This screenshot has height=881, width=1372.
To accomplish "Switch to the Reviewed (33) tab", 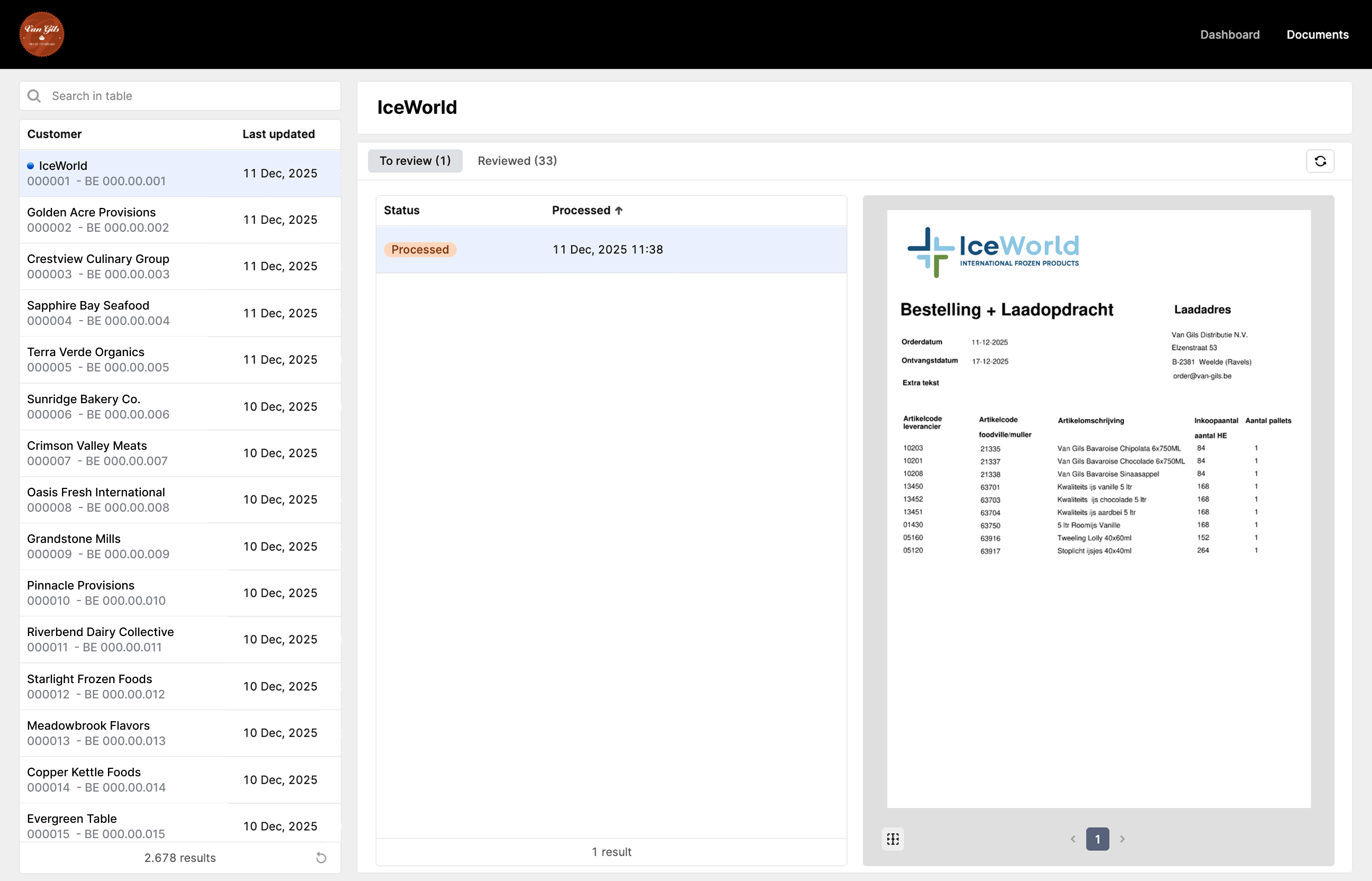I will pyautogui.click(x=517, y=161).
